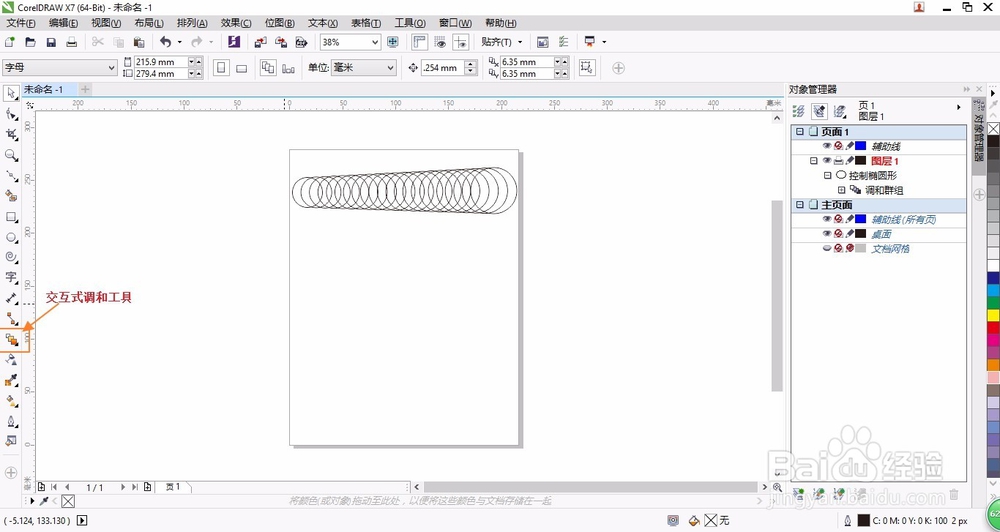The height and width of the screenshot is (532, 1000).
Task: Open the 文件(F) menu
Action: tap(21, 23)
